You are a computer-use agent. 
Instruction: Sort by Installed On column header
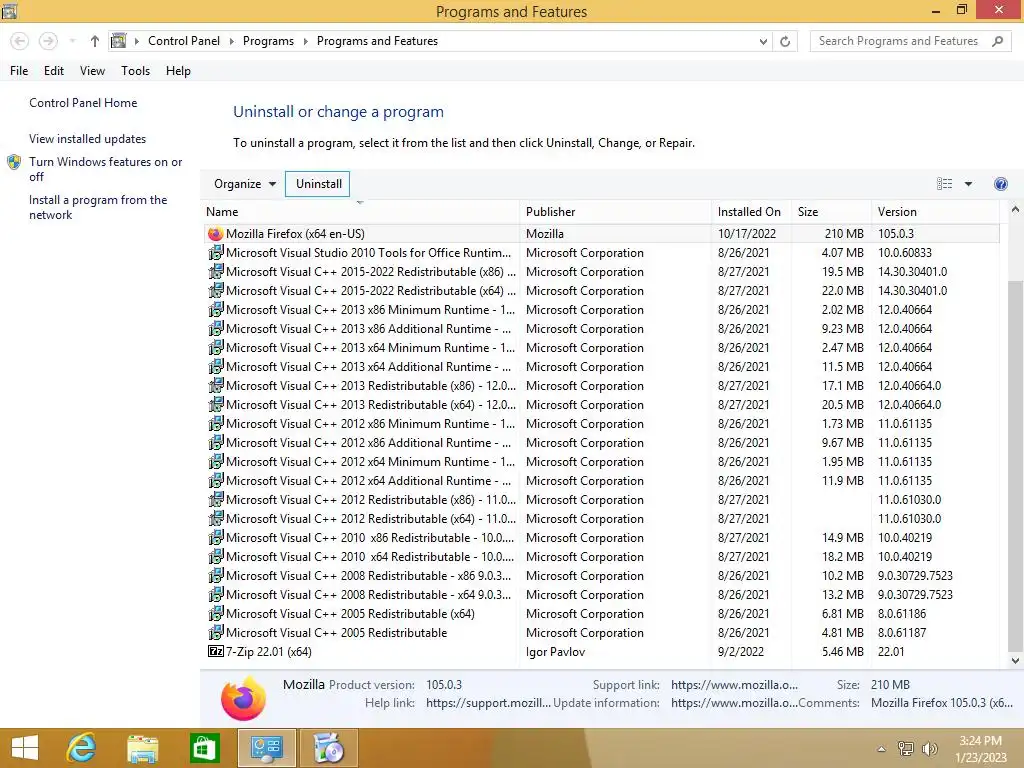coord(751,212)
